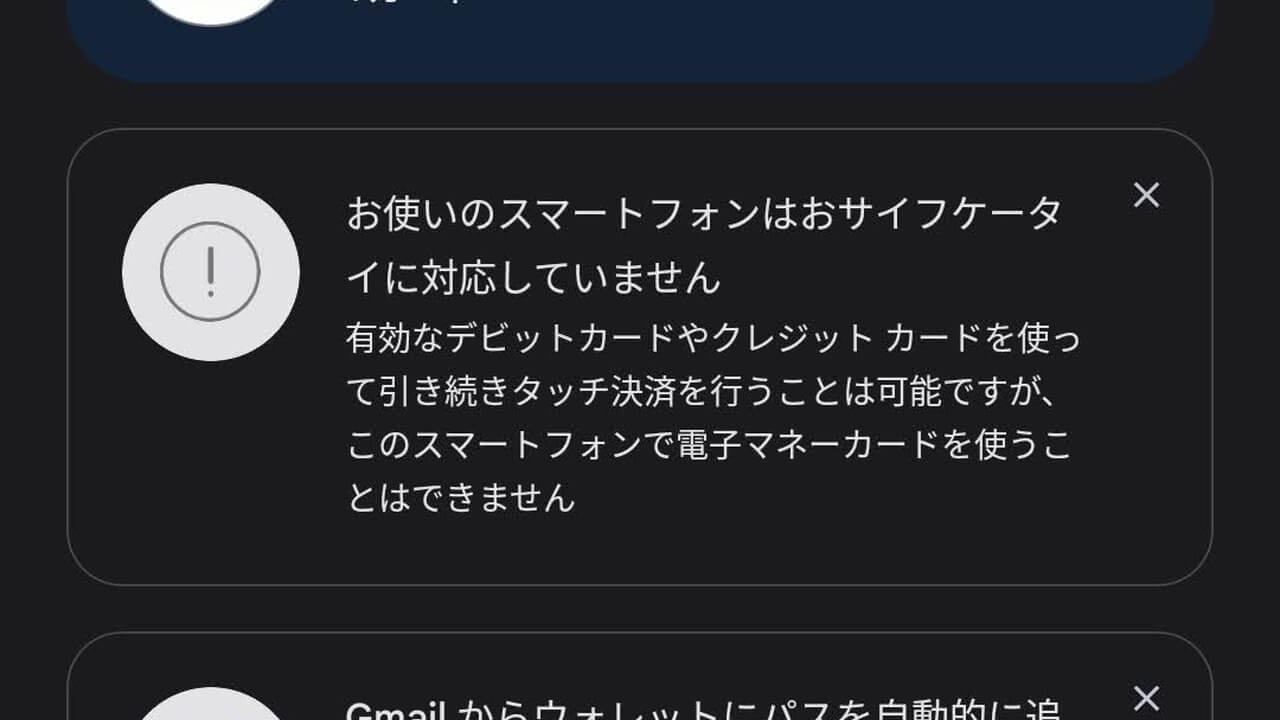This screenshot has height=720, width=1280.
Task: Tap the て引き続きタッチ決済を行う text line
Action: tap(705, 392)
